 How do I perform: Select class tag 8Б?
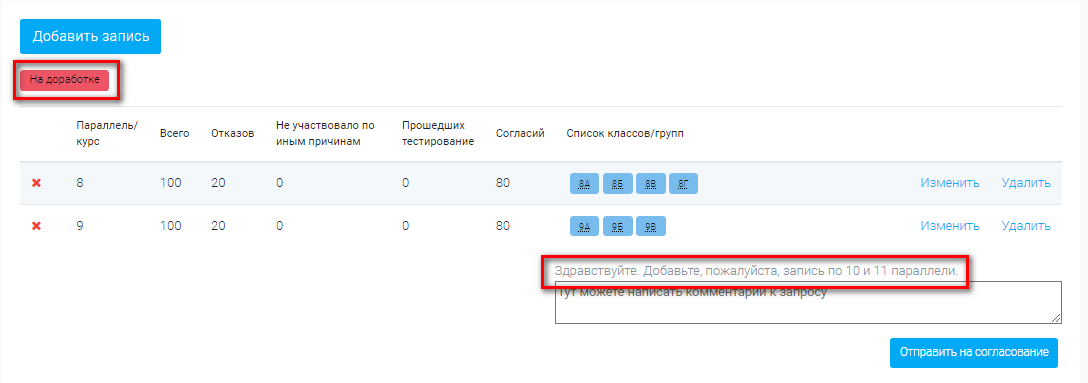click(x=618, y=184)
